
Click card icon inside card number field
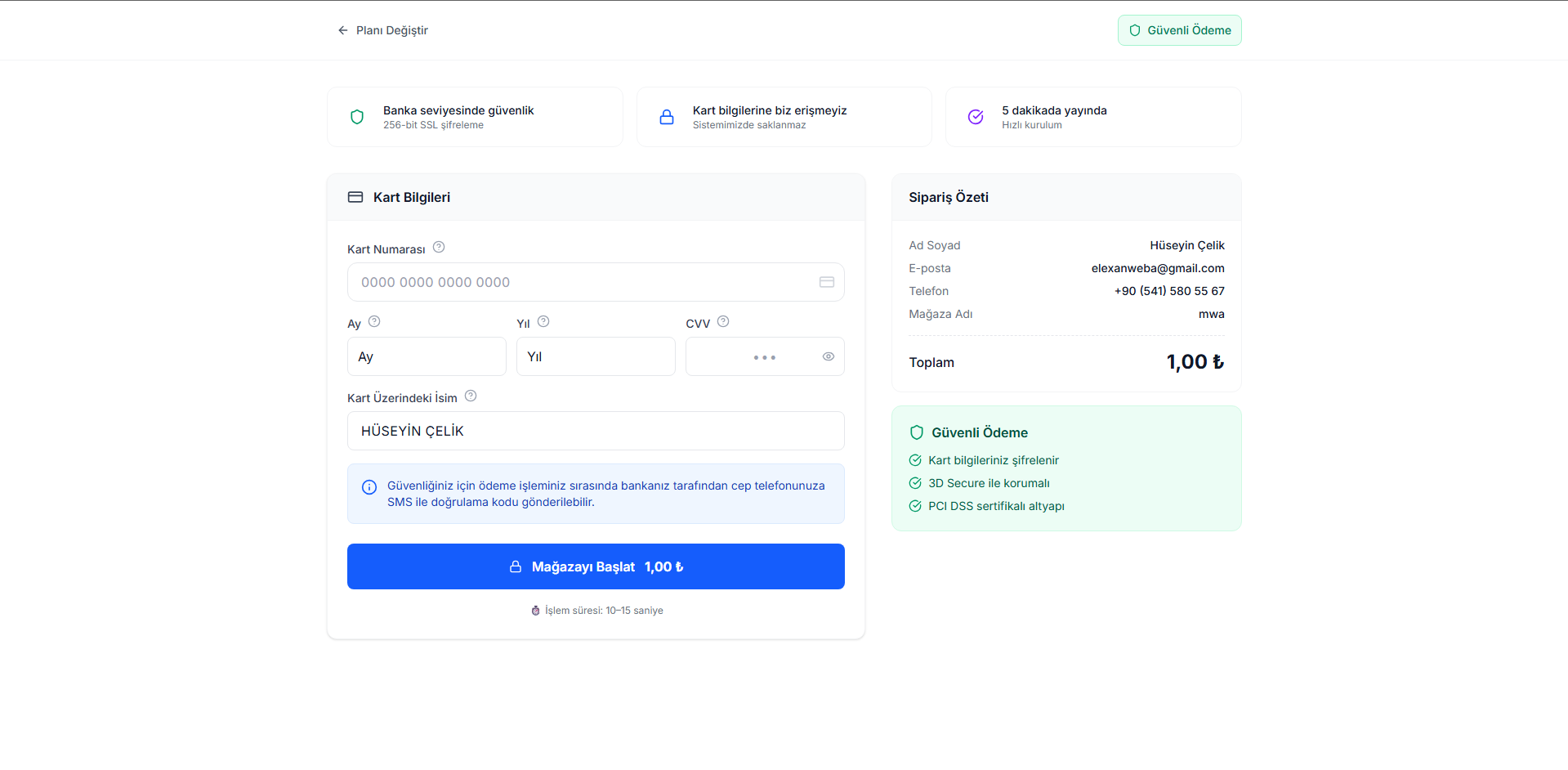(x=827, y=282)
